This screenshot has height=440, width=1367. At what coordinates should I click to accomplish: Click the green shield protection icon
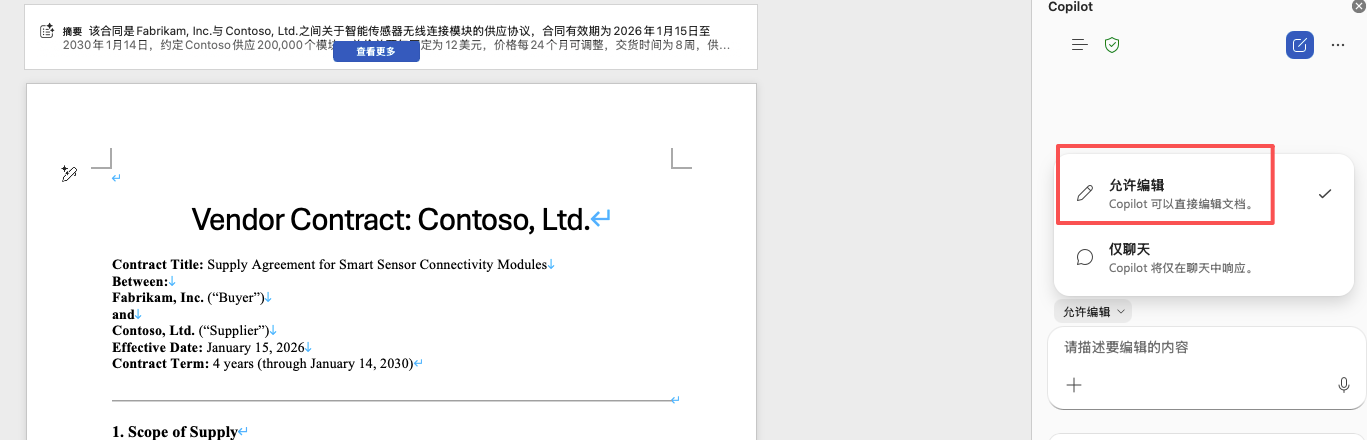click(1111, 45)
